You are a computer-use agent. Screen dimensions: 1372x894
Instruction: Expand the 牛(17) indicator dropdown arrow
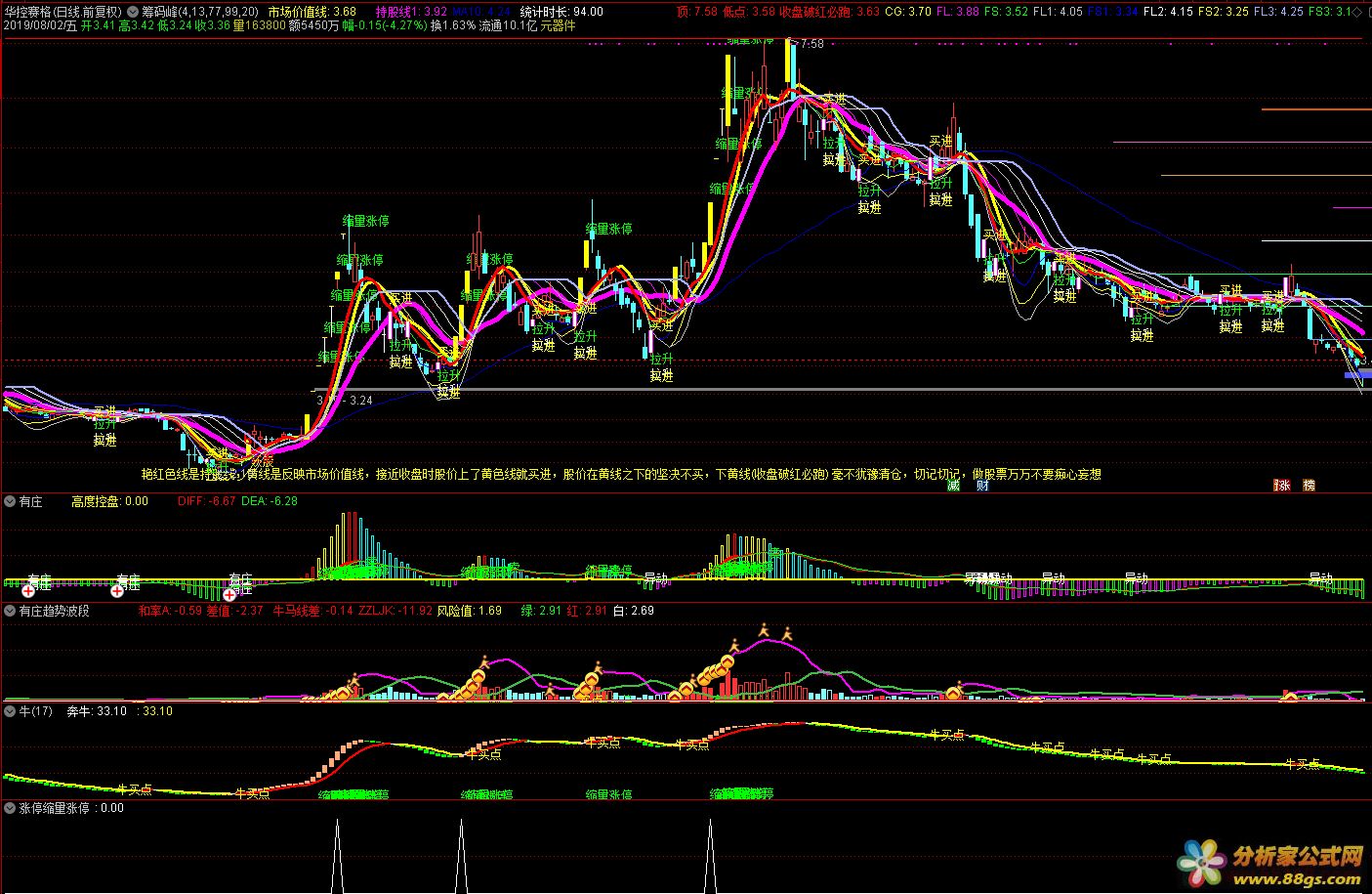pos(10,711)
